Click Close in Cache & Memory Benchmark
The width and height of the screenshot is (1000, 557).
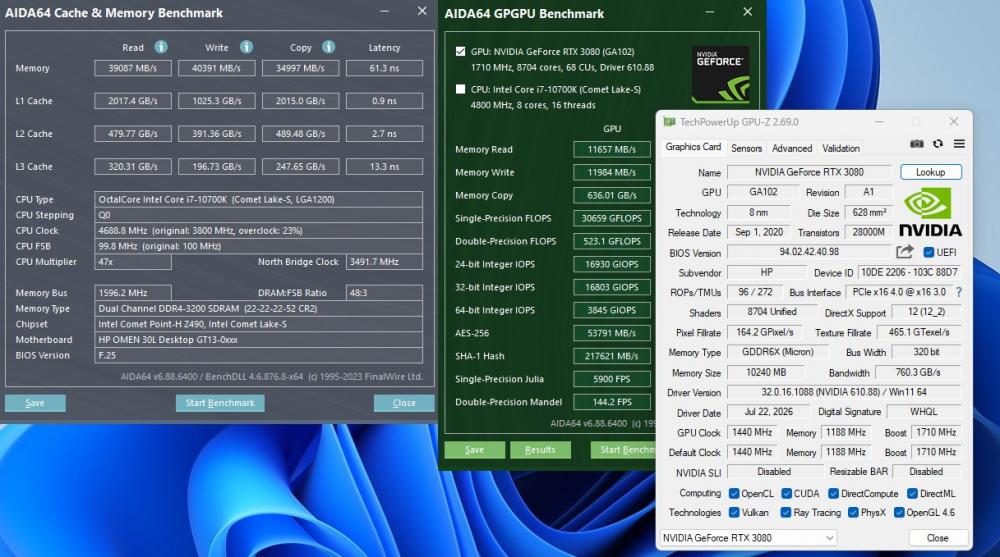pyautogui.click(x=404, y=403)
